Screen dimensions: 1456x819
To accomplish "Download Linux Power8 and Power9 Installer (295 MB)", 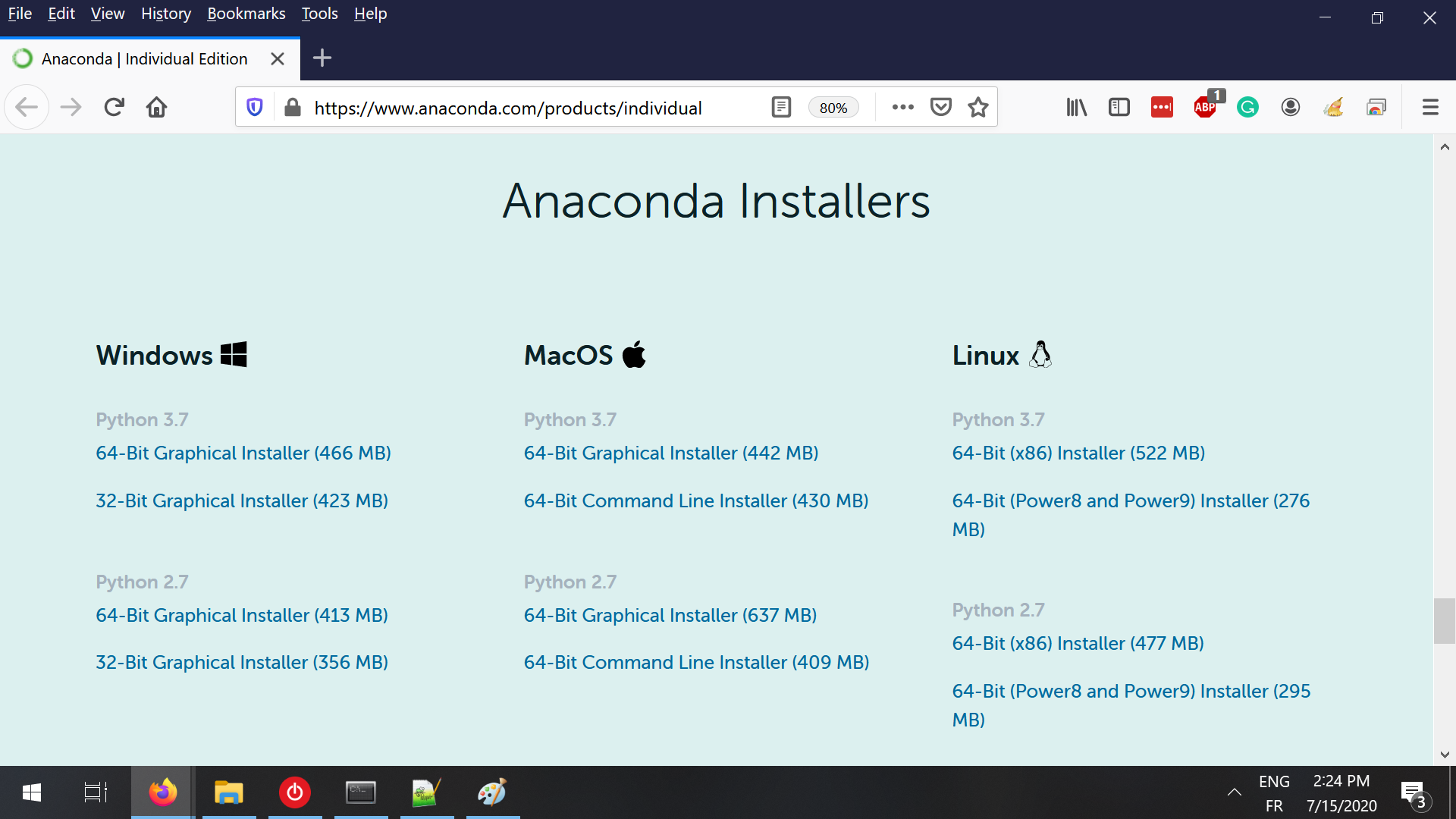I will (1131, 704).
